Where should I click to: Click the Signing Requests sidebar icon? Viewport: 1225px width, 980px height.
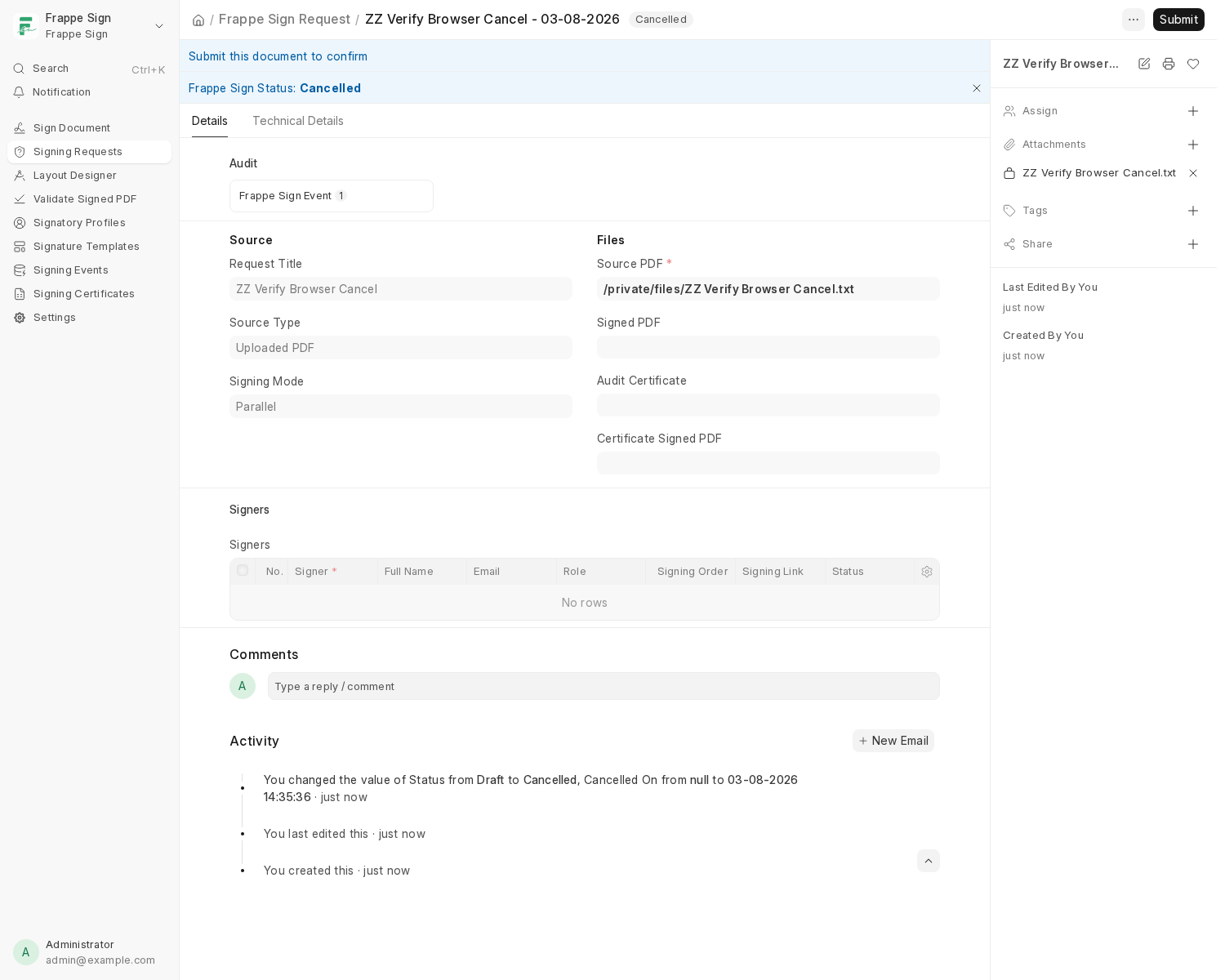pyautogui.click(x=20, y=152)
